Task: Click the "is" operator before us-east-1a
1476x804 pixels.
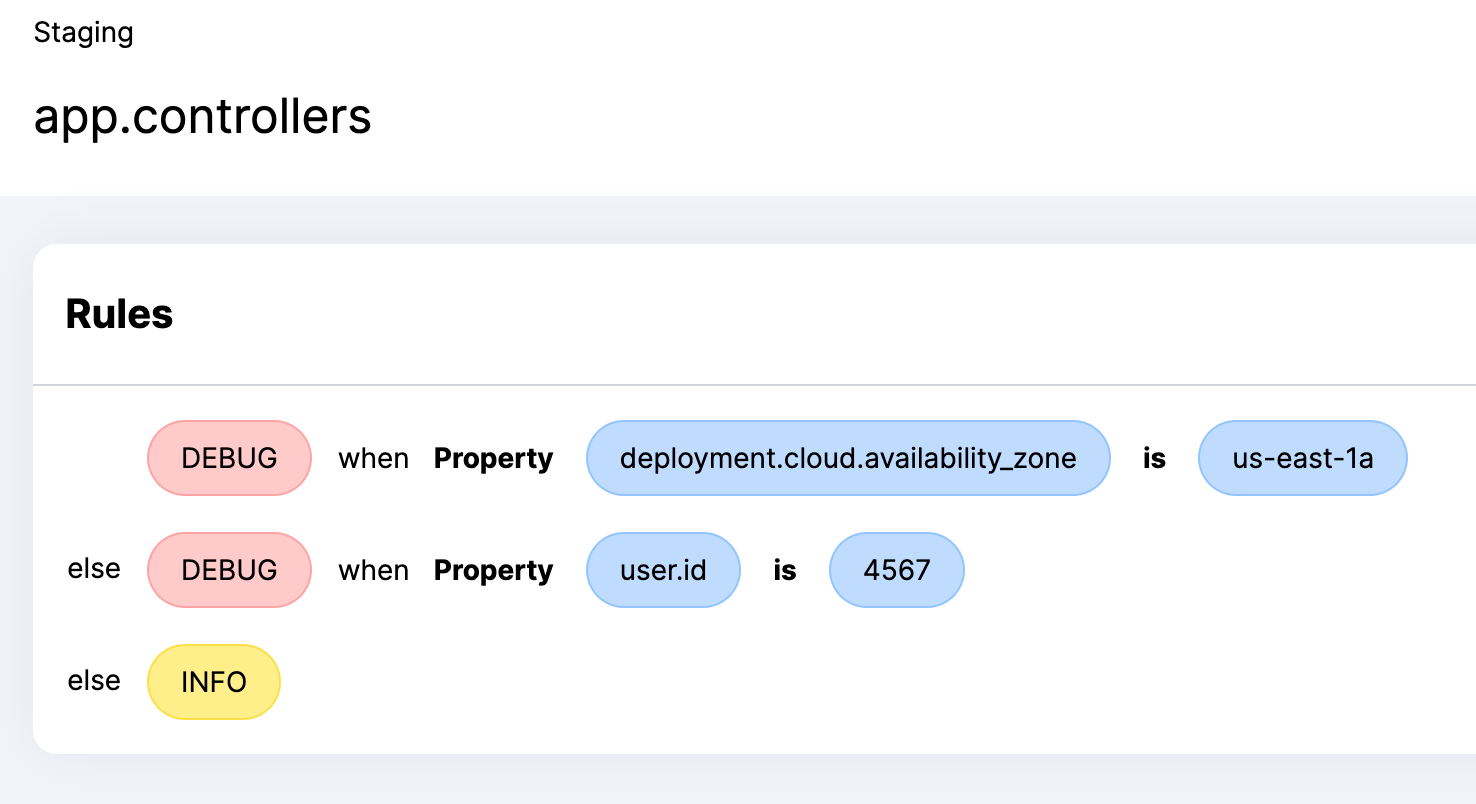Action: (x=1154, y=458)
